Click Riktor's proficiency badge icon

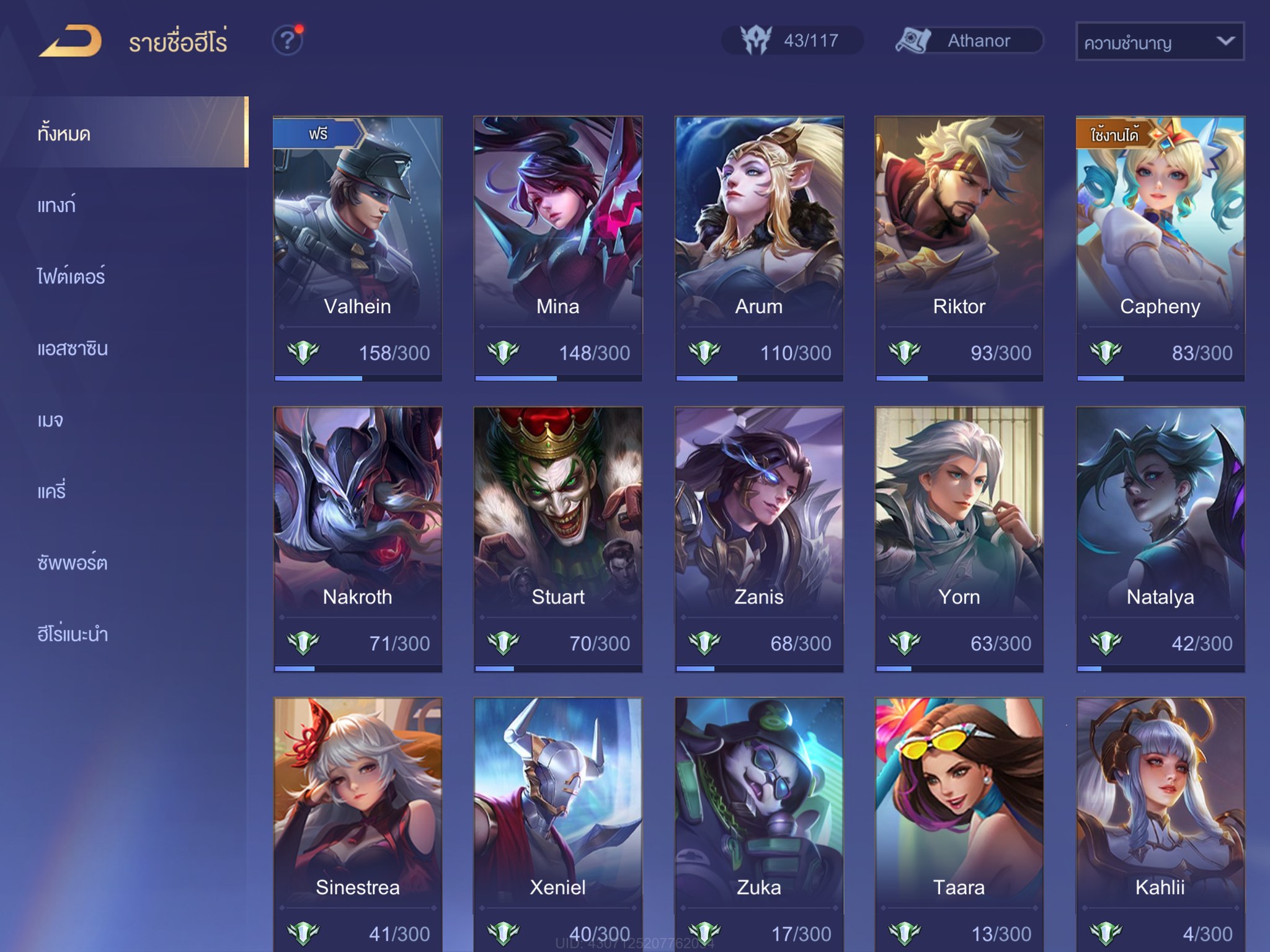[x=904, y=353]
